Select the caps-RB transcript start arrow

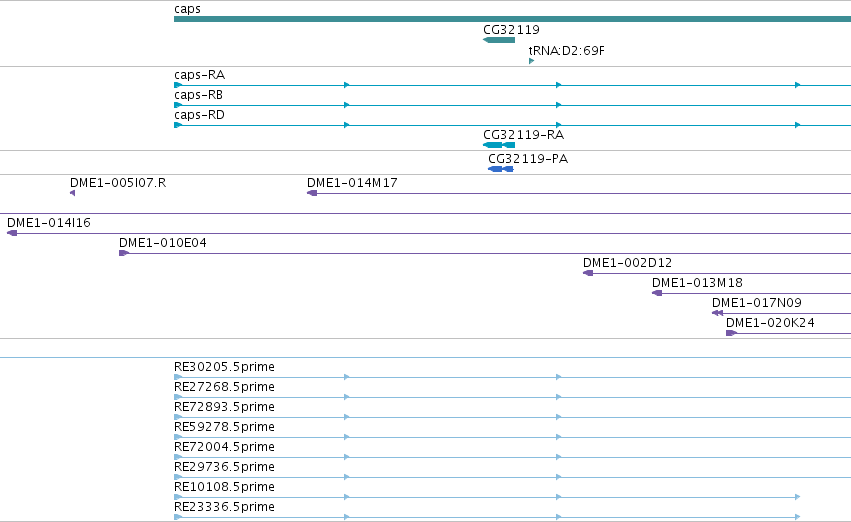tap(178, 105)
